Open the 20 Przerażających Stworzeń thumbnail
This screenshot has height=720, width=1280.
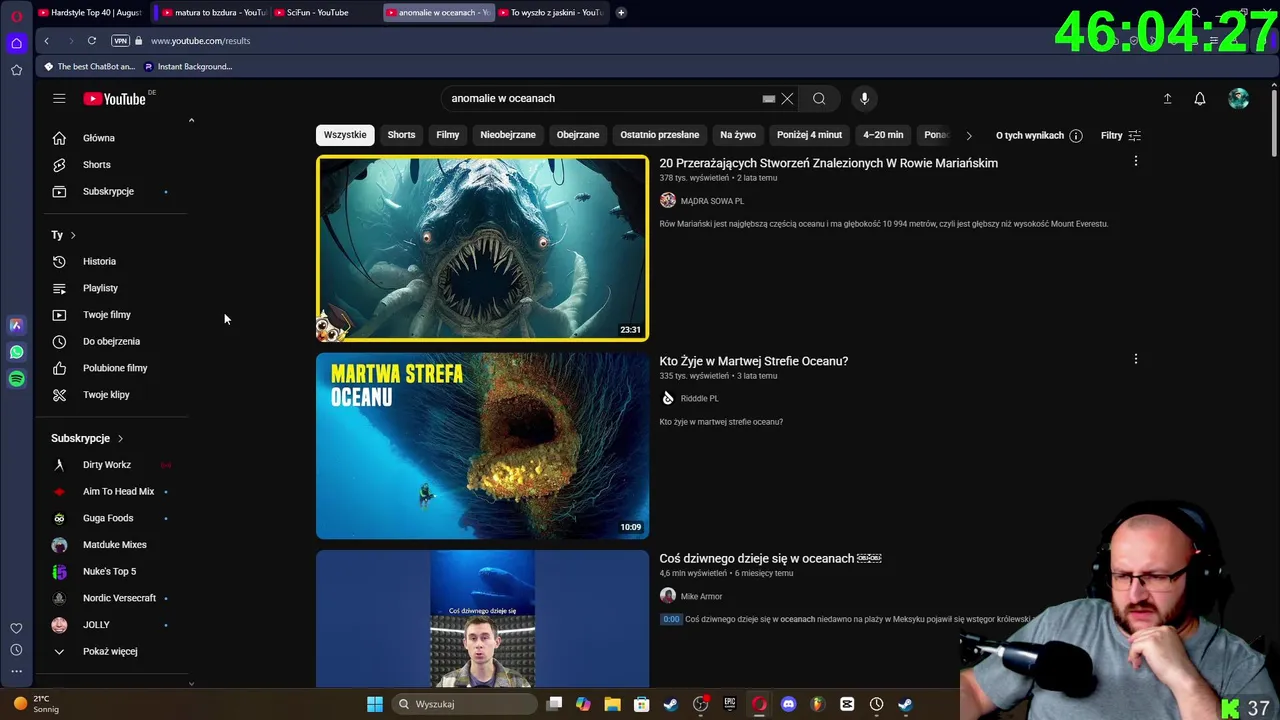482,248
